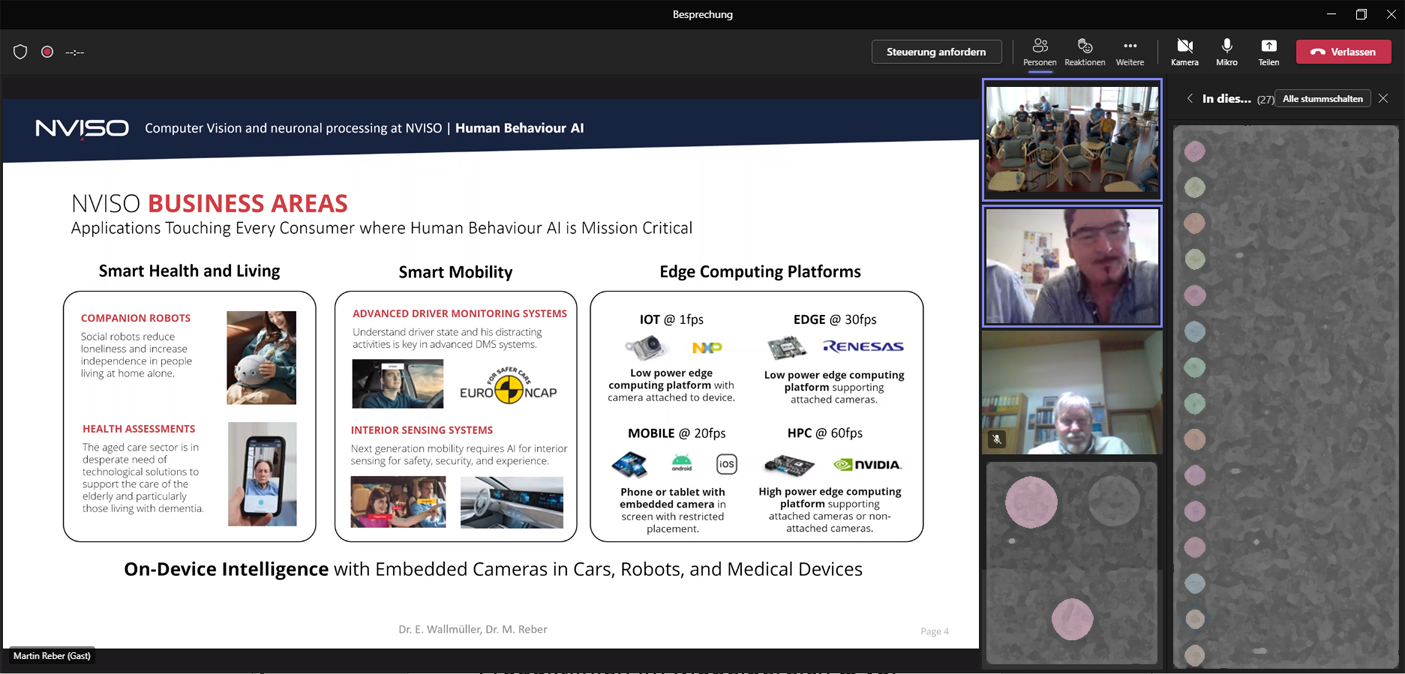Click the Martin Reber (Gast) name label
The image size is (1405, 674).
[52, 656]
